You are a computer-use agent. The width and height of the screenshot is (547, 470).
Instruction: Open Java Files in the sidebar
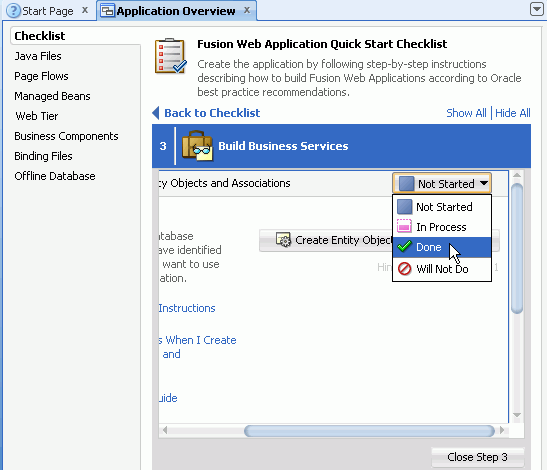point(38,56)
